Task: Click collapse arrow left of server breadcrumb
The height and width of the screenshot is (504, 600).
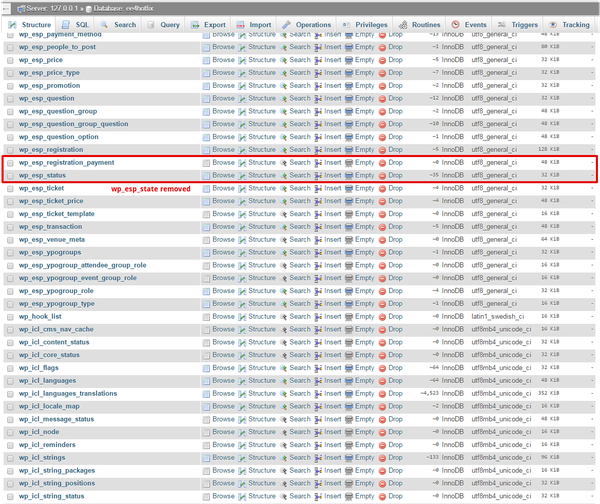Action: [x=6, y=8]
